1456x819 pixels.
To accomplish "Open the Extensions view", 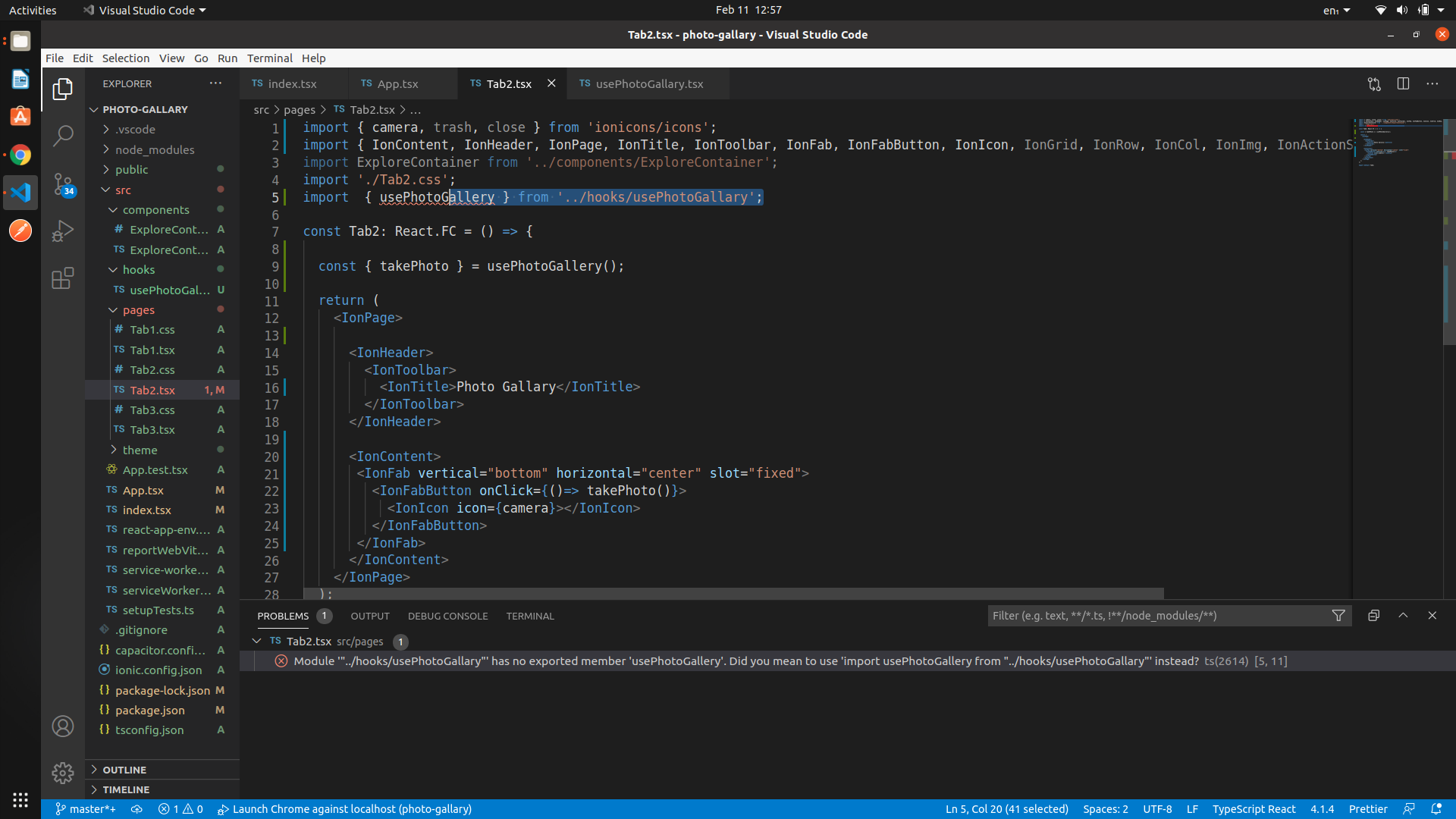I will click(63, 278).
